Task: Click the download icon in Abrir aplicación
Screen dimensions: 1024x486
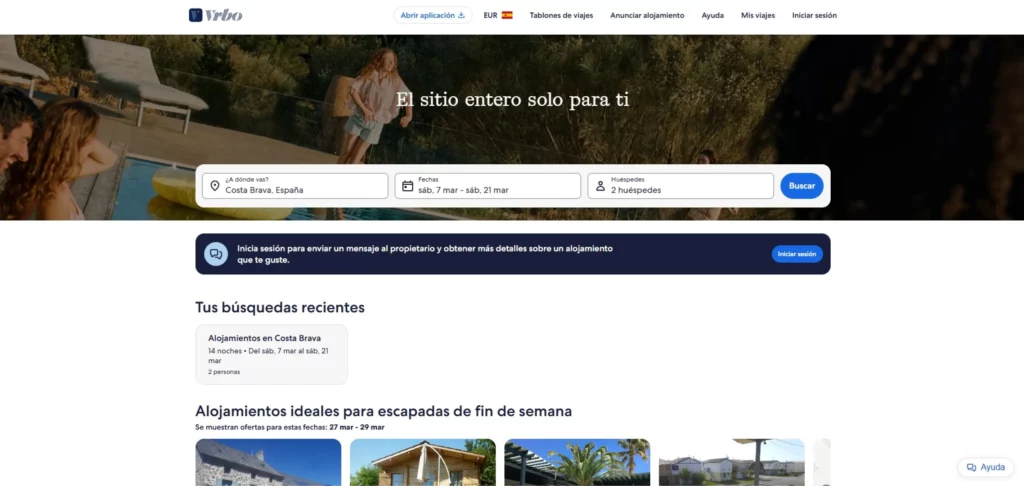Action: pos(461,15)
